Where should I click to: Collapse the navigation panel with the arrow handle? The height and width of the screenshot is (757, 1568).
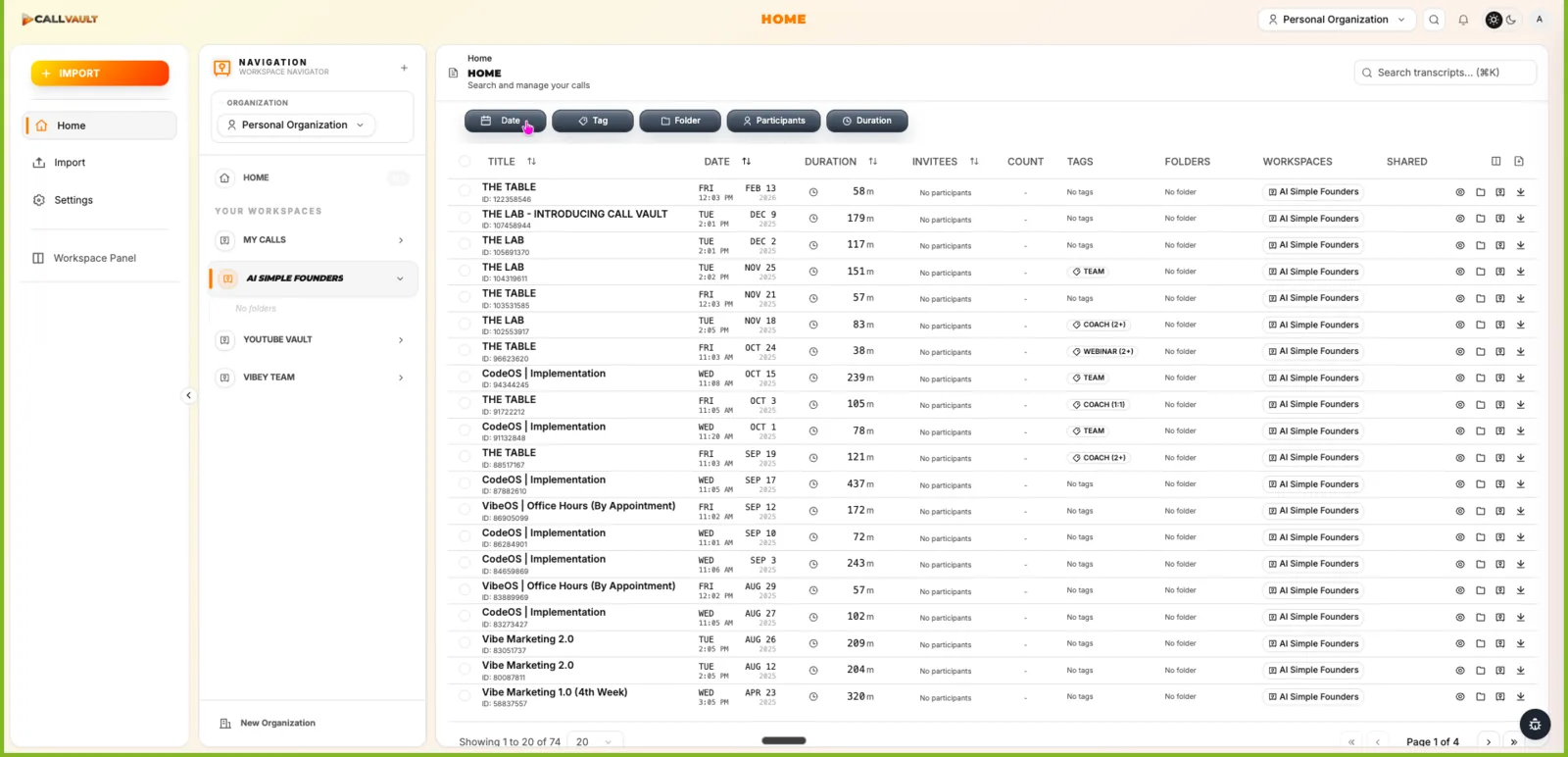click(x=188, y=395)
